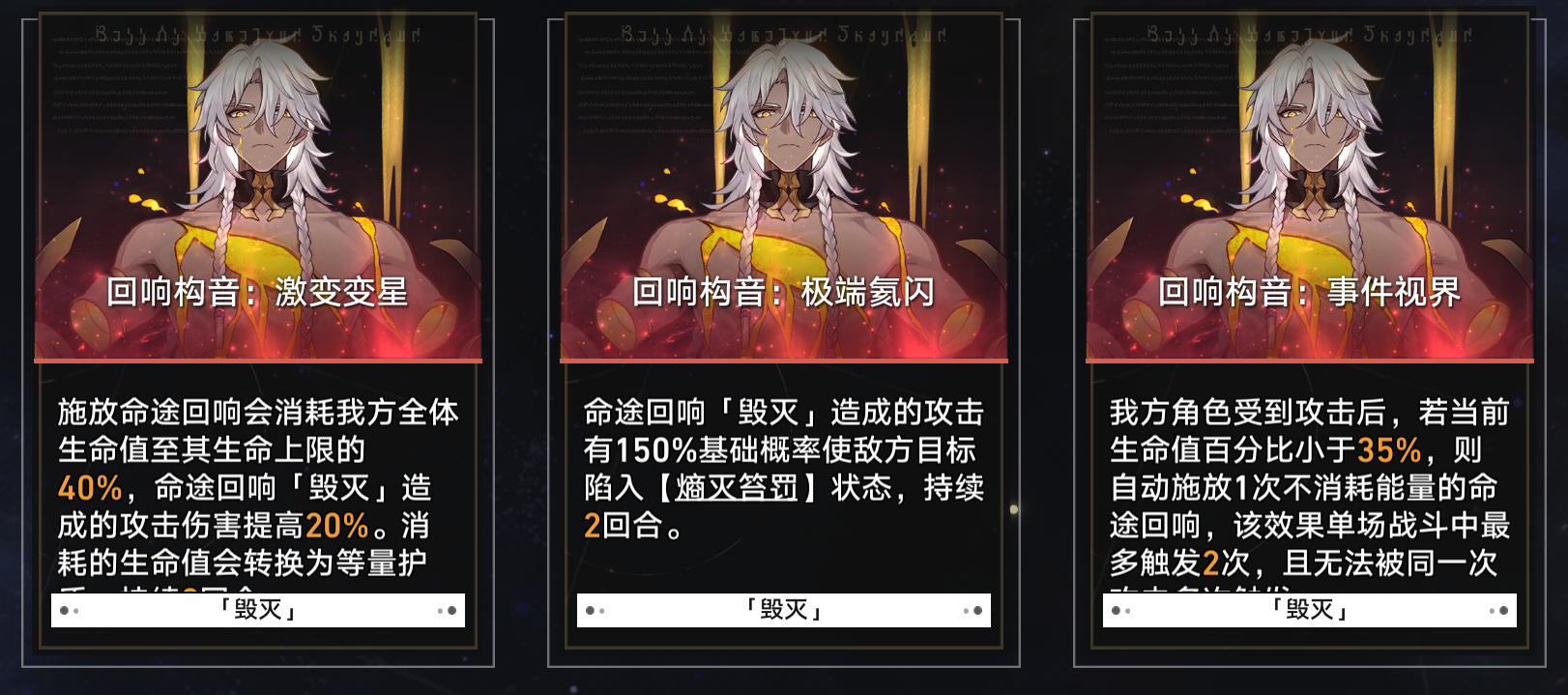Click right dot ornament on 极端氦闪 tag bar
The width and height of the screenshot is (1568, 695).
tap(973, 611)
